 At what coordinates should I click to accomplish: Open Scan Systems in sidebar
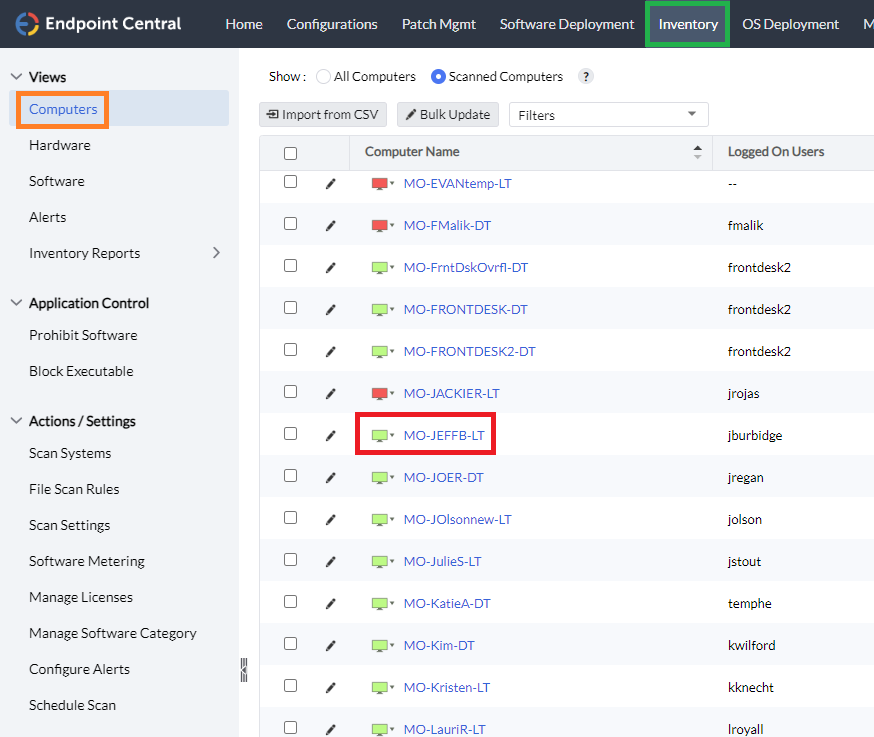pyautogui.click(x=70, y=453)
